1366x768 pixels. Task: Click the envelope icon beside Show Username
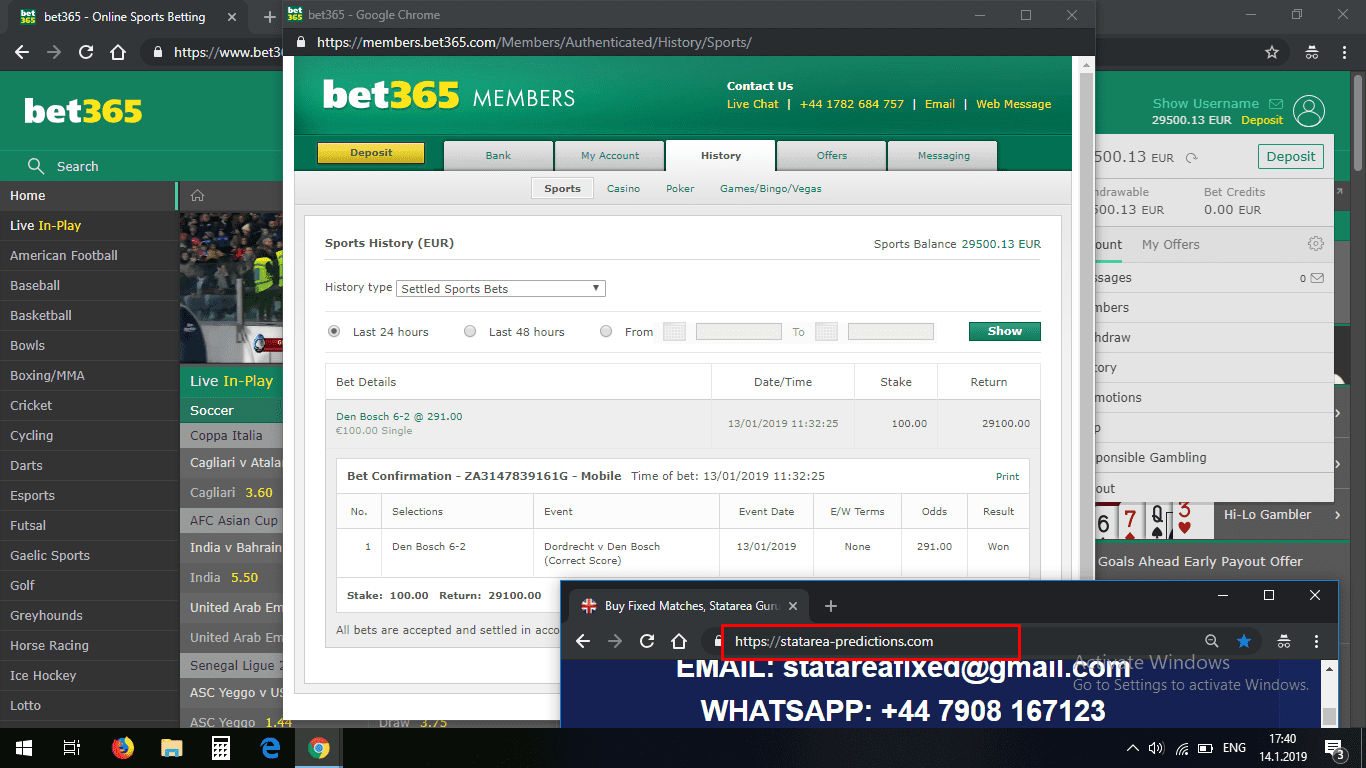point(1276,103)
